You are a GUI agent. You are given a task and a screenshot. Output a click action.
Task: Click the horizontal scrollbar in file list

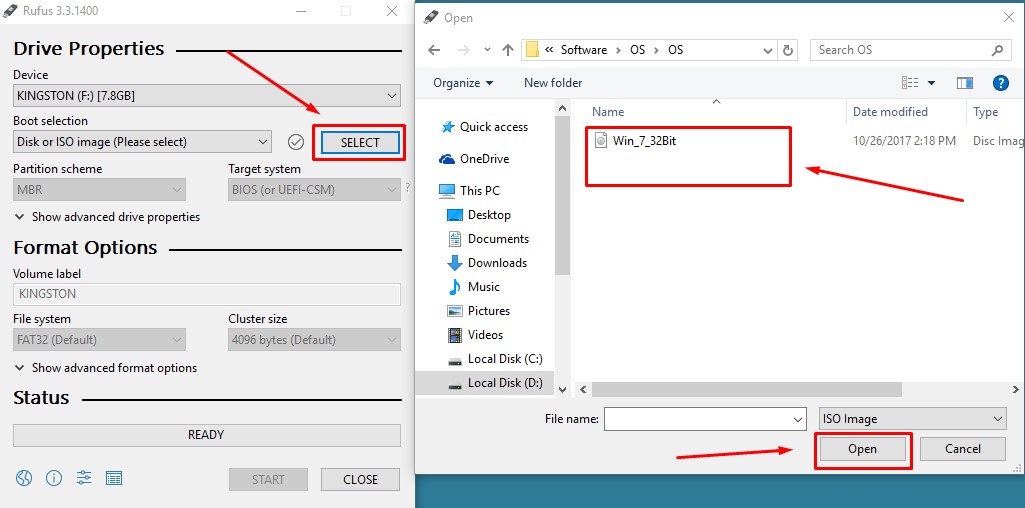coord(747,390)
